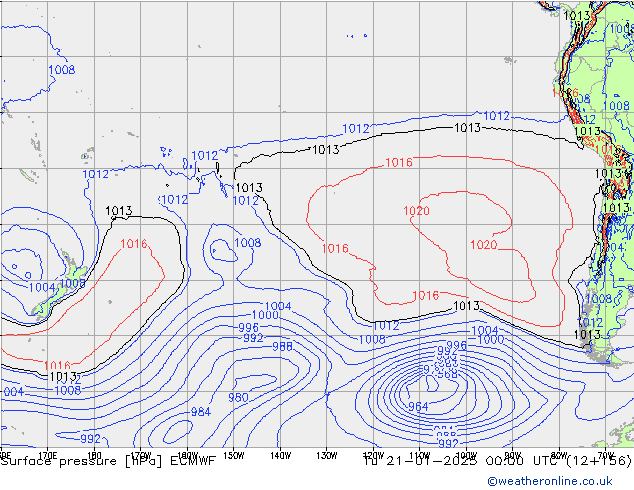Click the 180 longitude label
Image resolution: width=634 pixels, height=490 pixels.
94,455
